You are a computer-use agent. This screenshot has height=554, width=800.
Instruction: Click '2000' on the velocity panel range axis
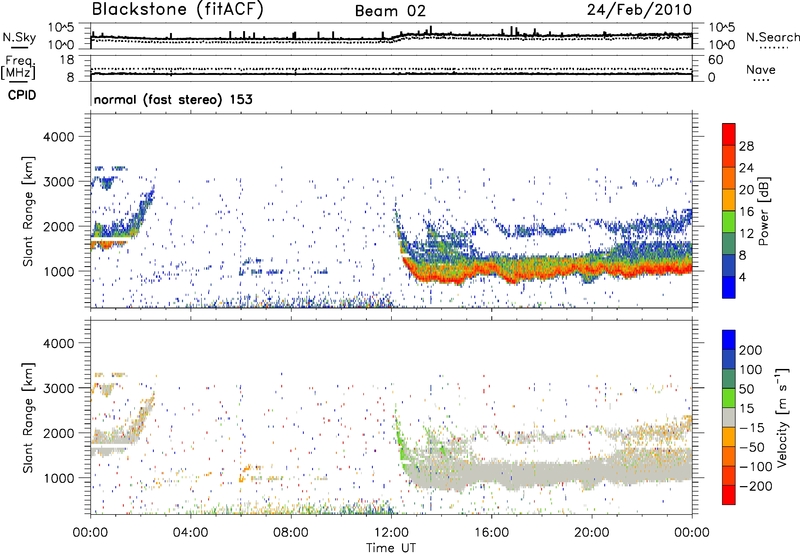[x=58, y=433]
